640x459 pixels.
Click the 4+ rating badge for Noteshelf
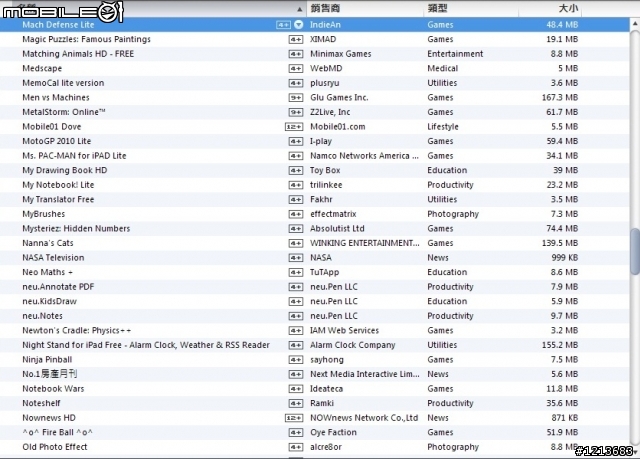[x=296, y=404]
